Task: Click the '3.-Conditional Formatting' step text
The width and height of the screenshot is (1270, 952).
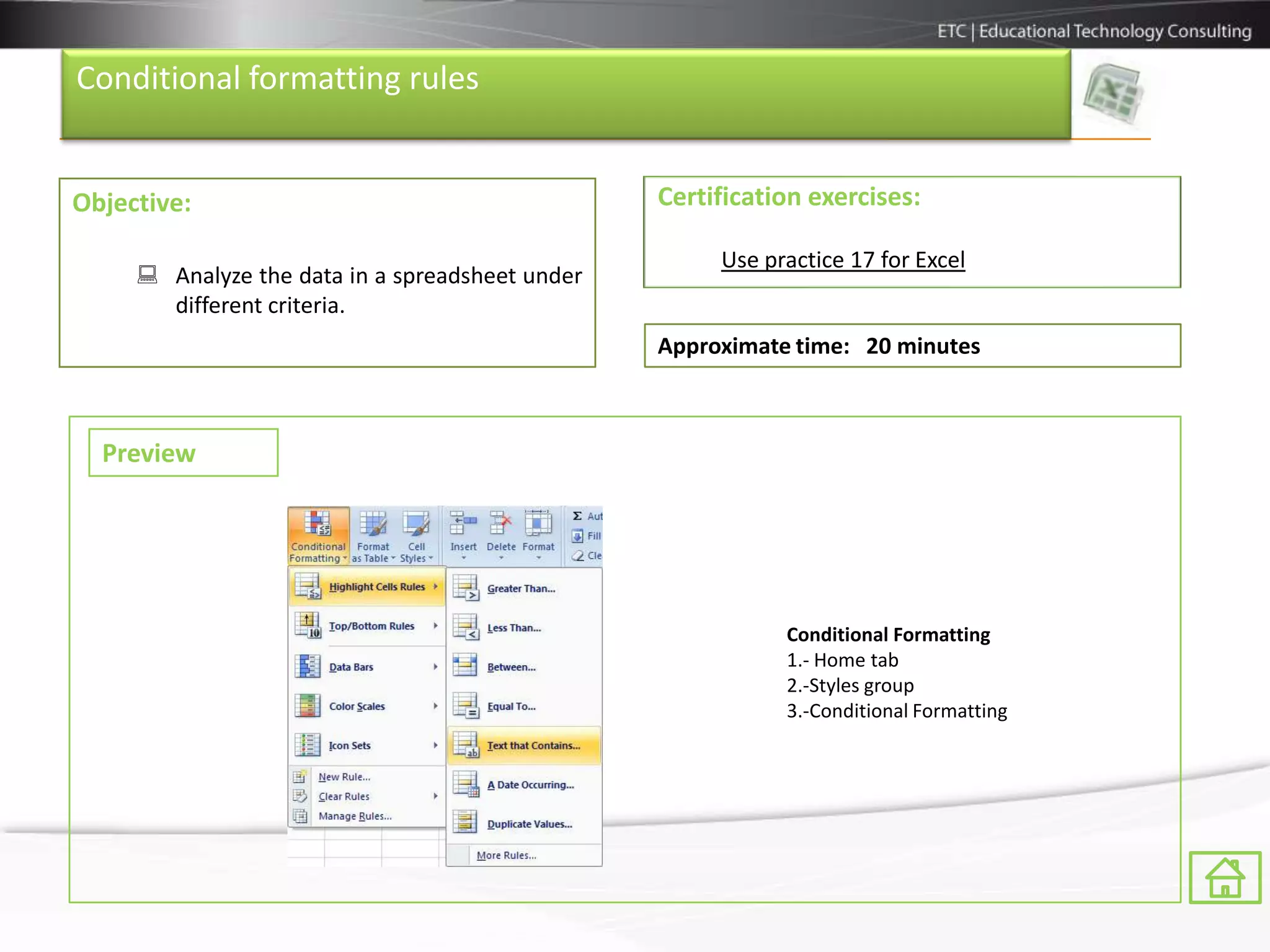Action: [x=897, y=711]
